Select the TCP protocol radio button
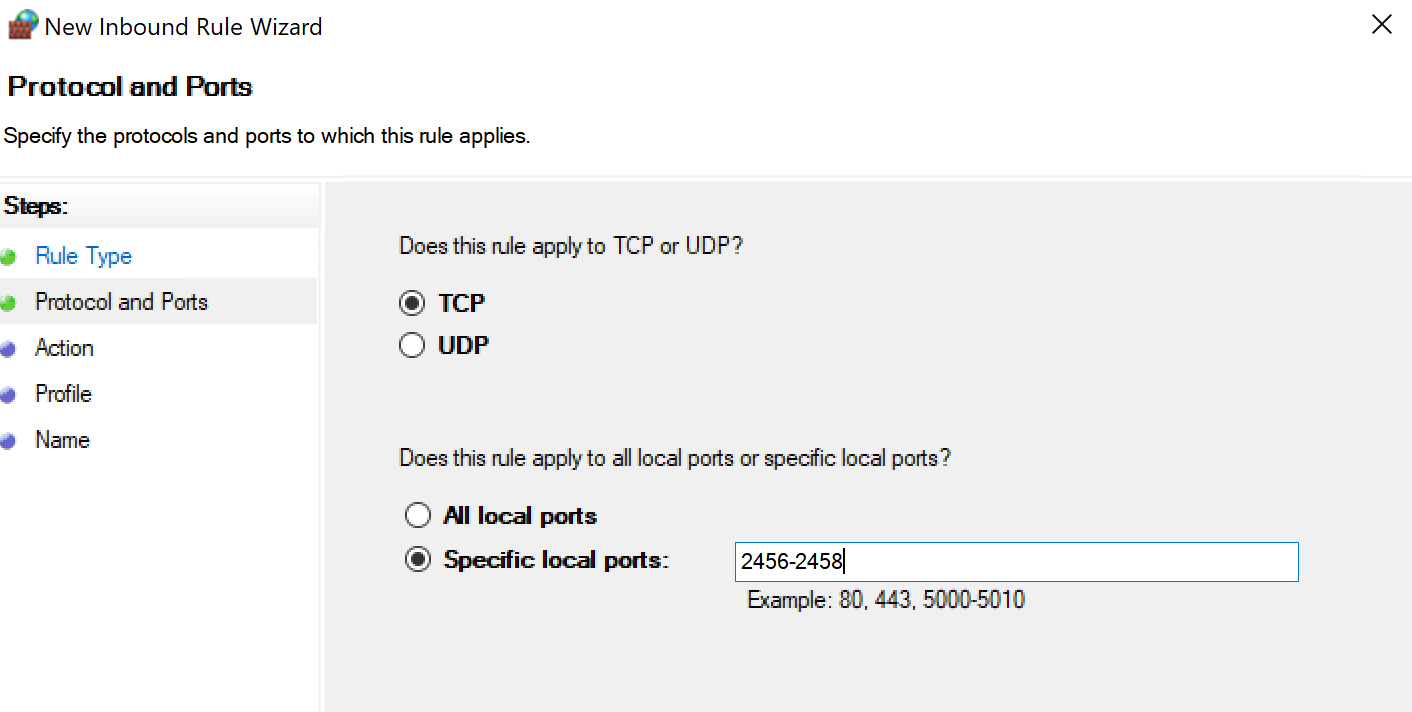The width and height of the screenshot is (1412, 712). [x=412, y=303]
